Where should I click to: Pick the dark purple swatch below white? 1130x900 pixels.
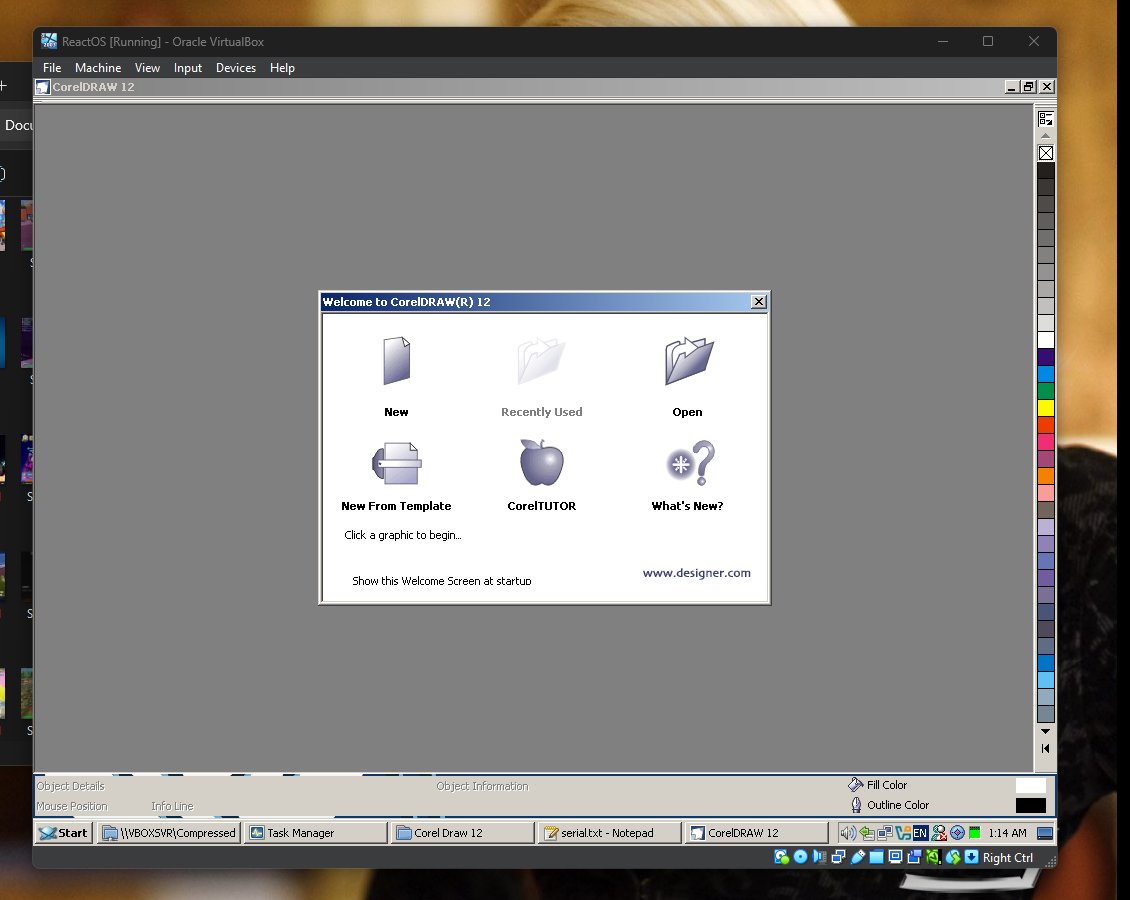[1046, 357]
